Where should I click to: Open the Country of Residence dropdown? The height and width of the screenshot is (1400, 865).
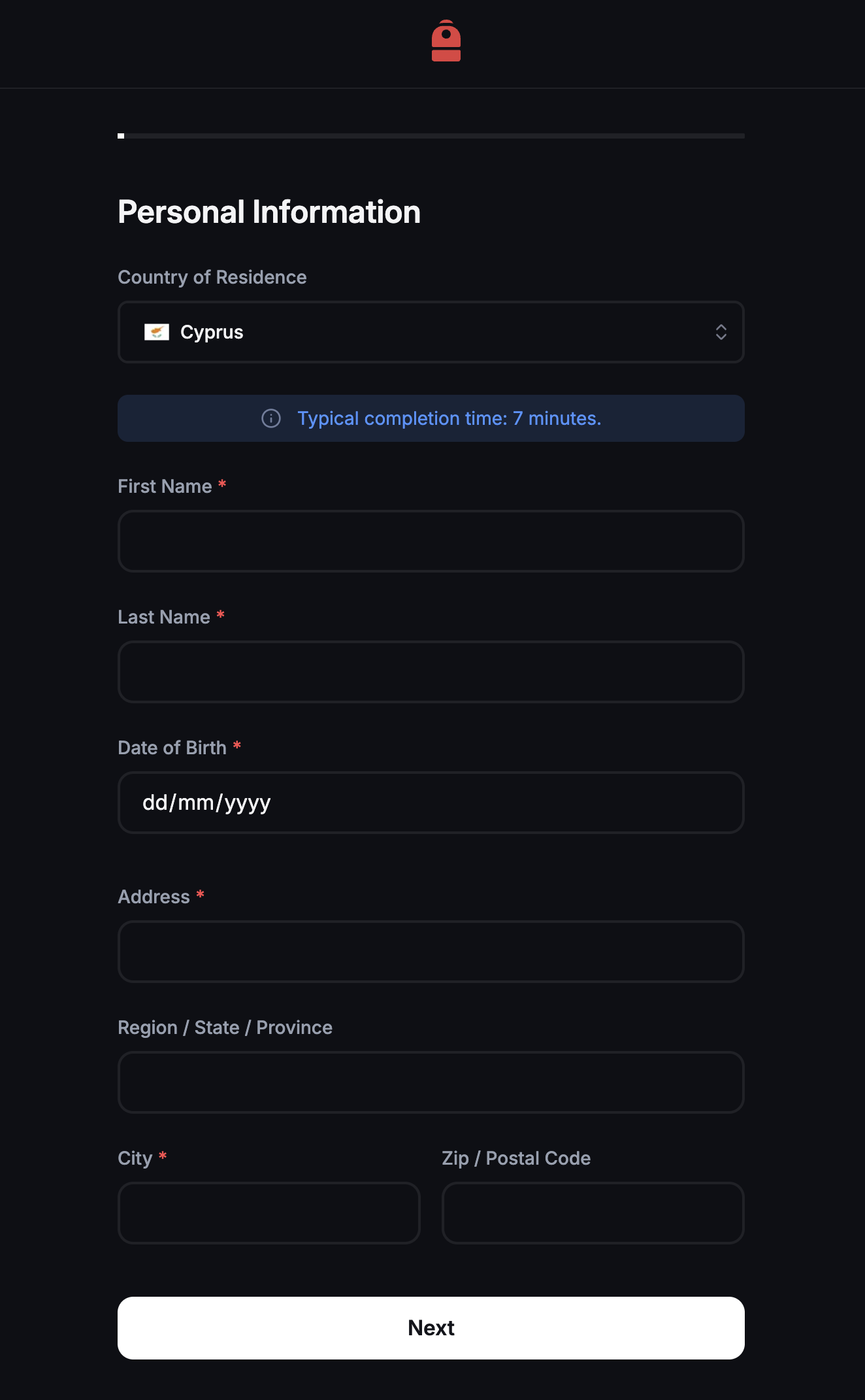431,332
